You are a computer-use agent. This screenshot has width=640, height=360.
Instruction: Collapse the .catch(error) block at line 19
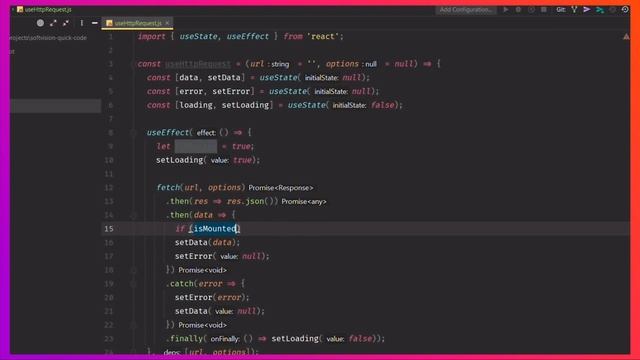point(133,284)
